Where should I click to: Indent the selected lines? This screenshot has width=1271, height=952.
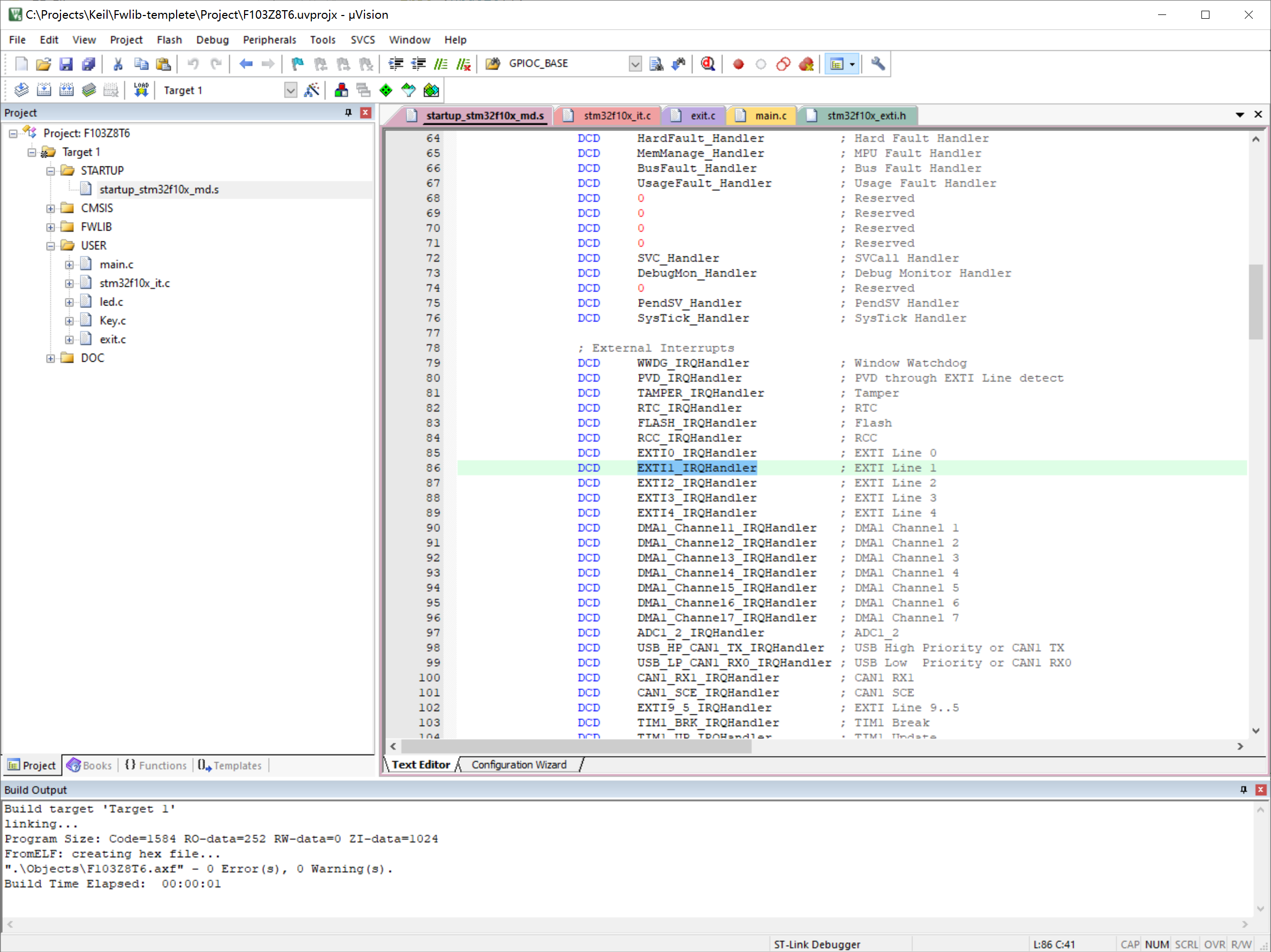[396, 64]
